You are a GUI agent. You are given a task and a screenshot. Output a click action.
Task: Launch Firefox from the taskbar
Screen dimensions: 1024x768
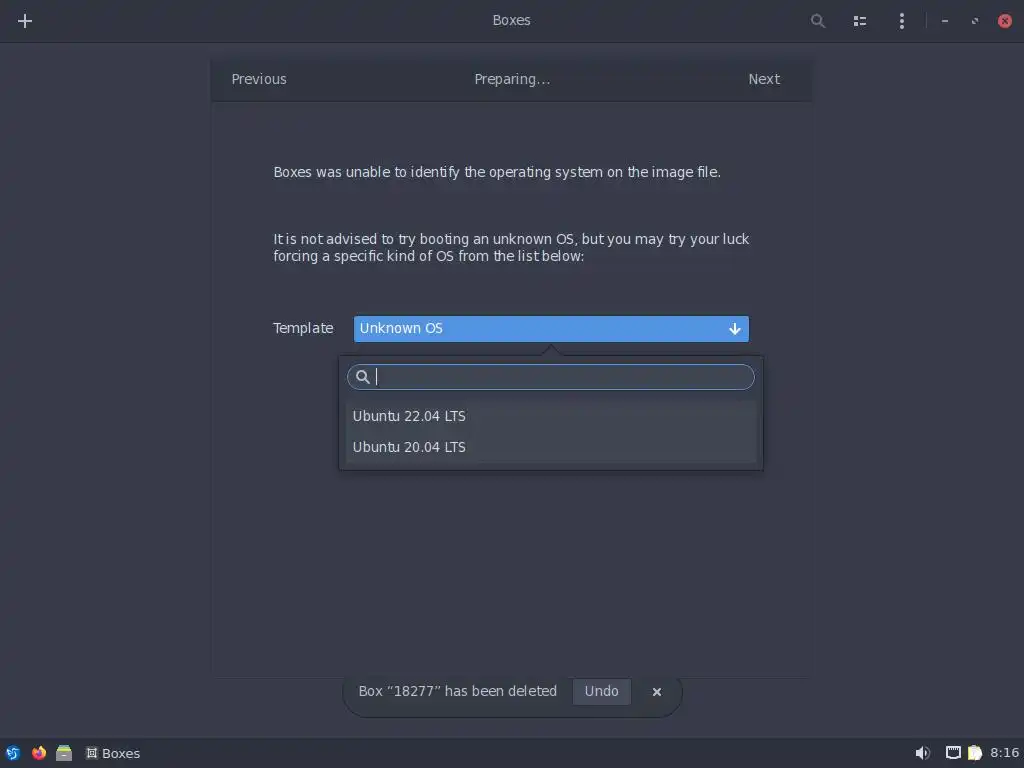click(x=39, y=753)
